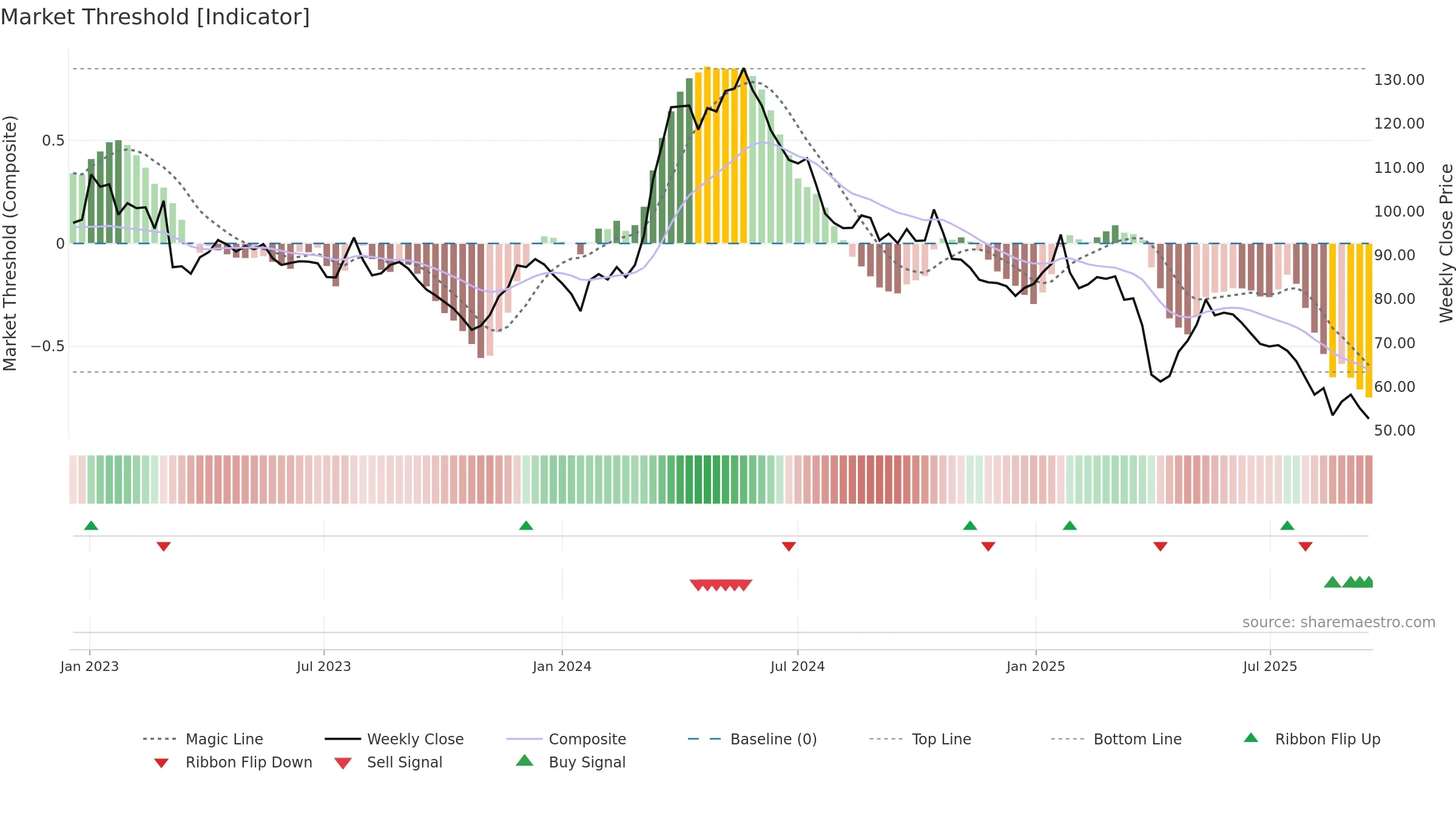The height and width of the screenshot is (819, 1456).
Task: Click the ribbon flip down marker in early 2023
Action: 164,547
